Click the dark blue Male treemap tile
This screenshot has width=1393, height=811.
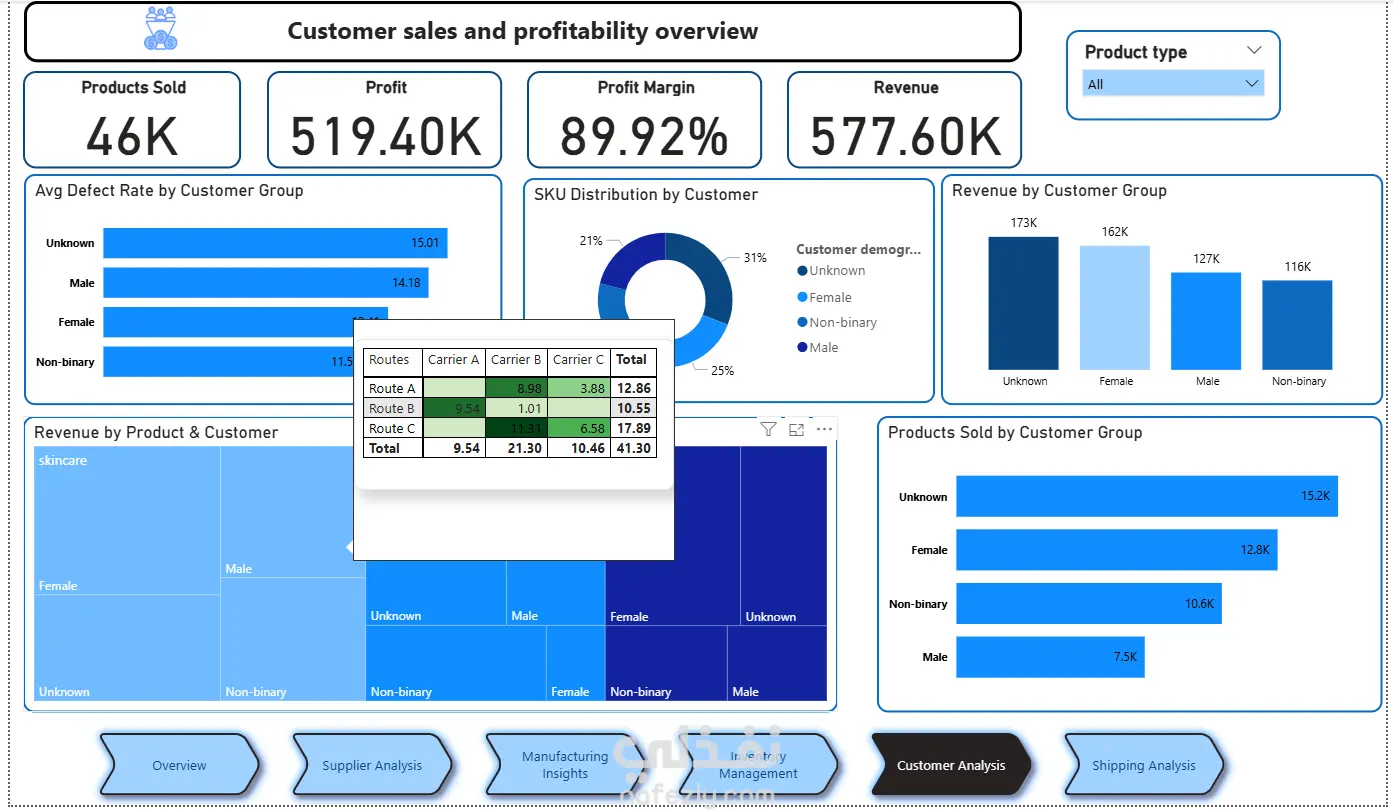point(777,663)
